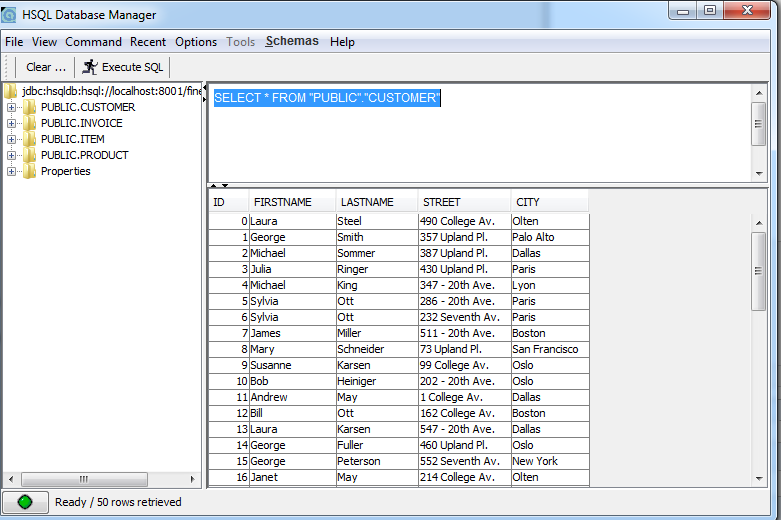Click tree panel horizontal scroll left arrow
This screenshot has width=781, height=520.
coord(11,480)
